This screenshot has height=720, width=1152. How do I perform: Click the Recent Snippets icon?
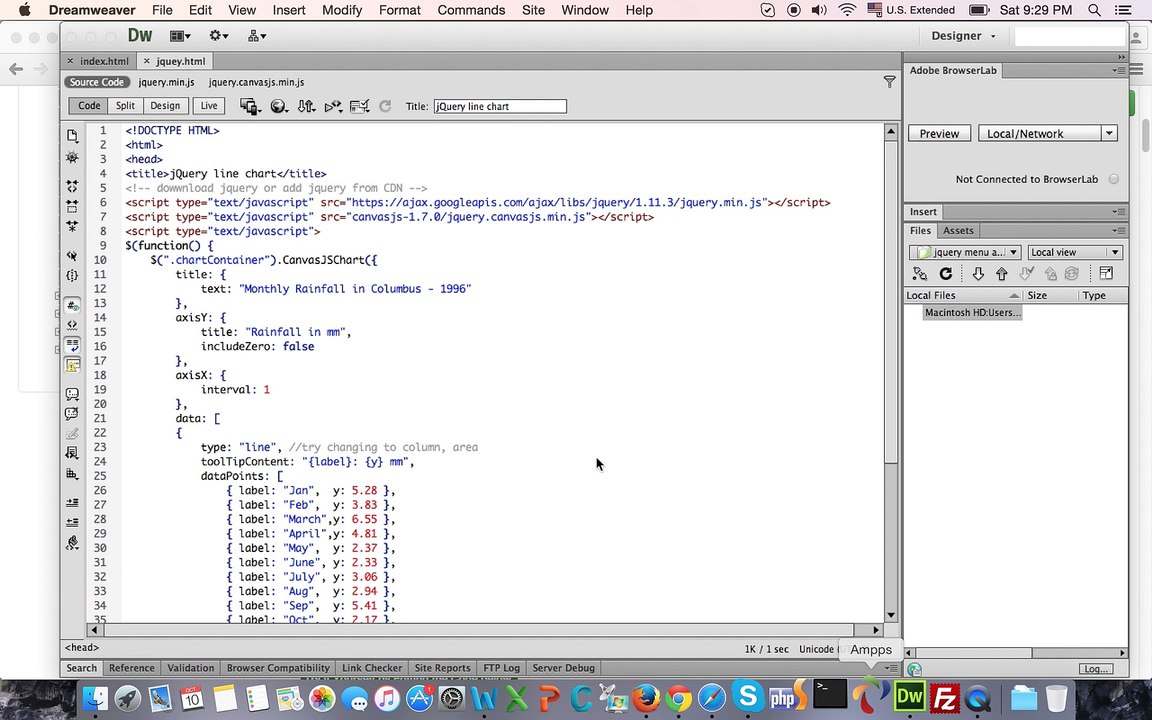pos(72,453)
